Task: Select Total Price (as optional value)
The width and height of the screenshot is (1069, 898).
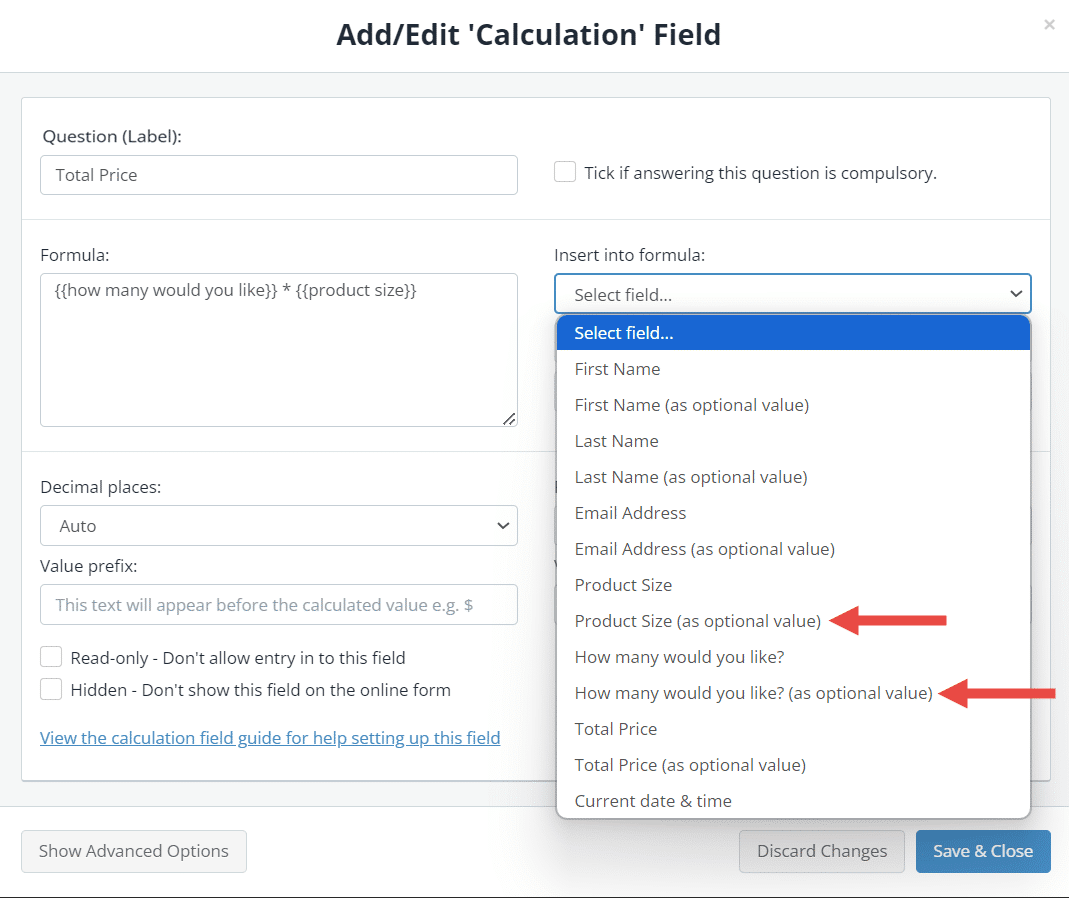Action: (x=690, y=764)
